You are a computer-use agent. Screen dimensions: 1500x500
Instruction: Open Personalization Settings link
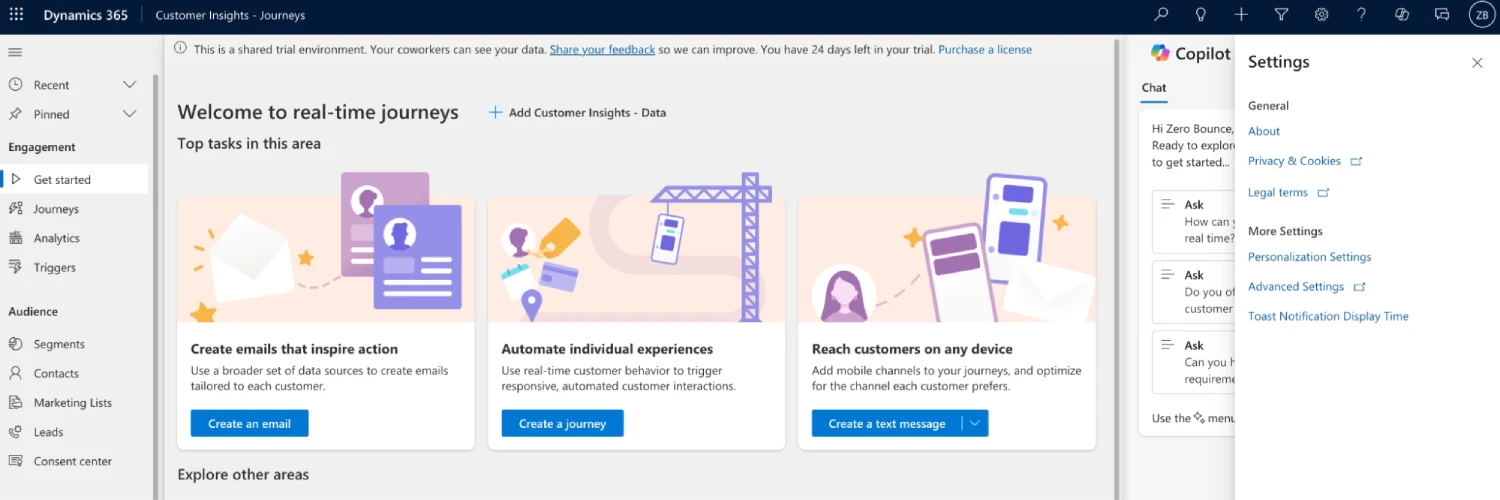(x=1309, y=257)
